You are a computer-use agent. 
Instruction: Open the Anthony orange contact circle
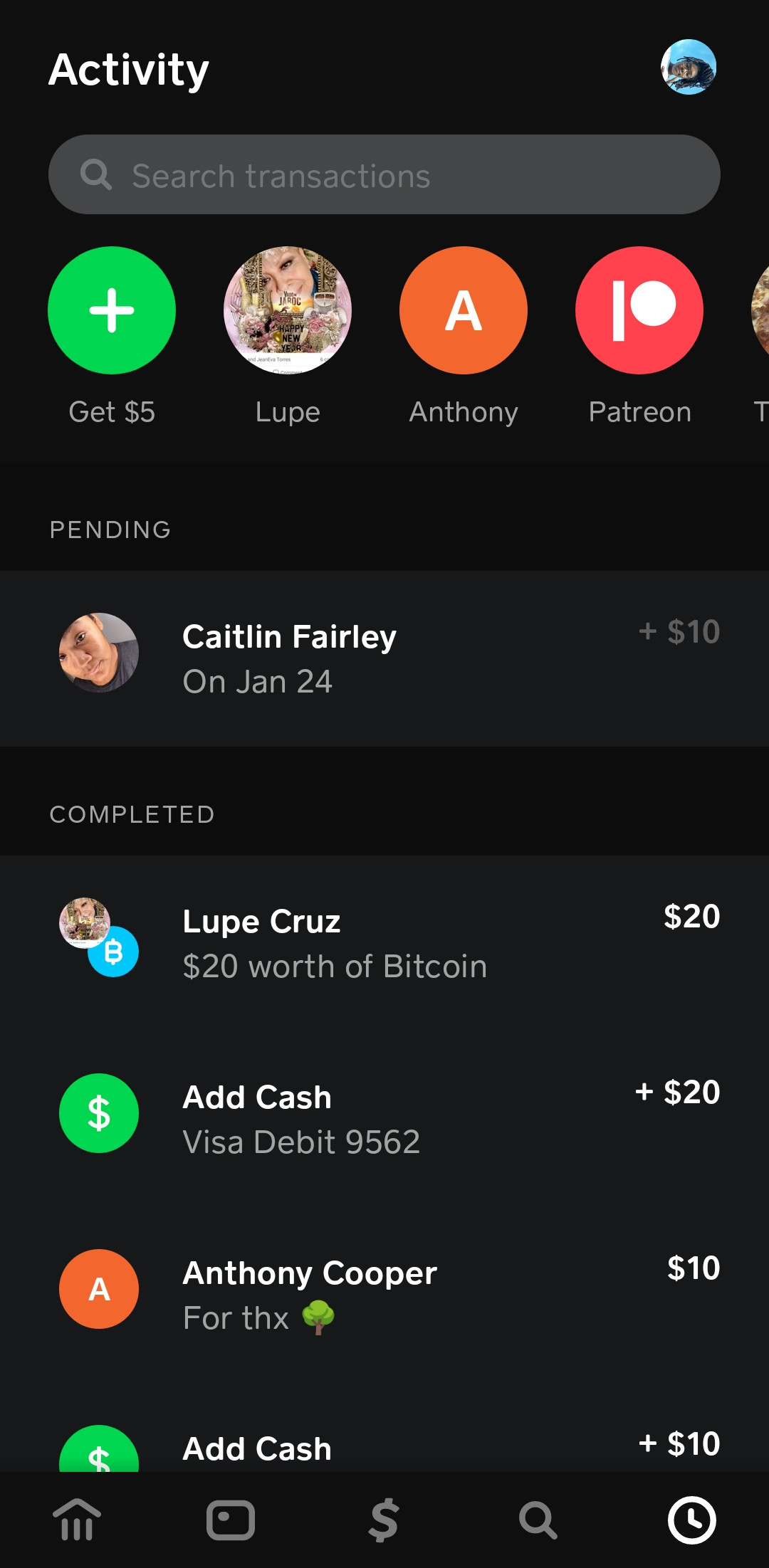pos(464,310)
